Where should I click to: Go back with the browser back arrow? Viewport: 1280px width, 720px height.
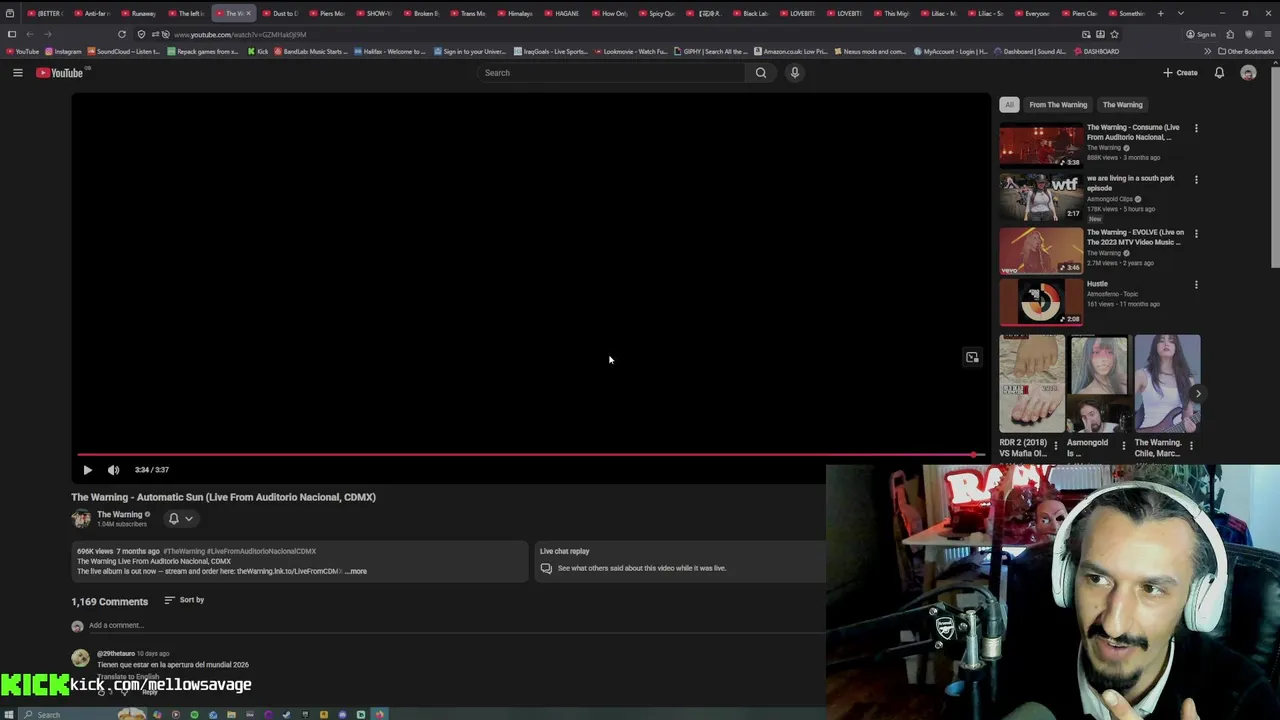tap(29, 34)
